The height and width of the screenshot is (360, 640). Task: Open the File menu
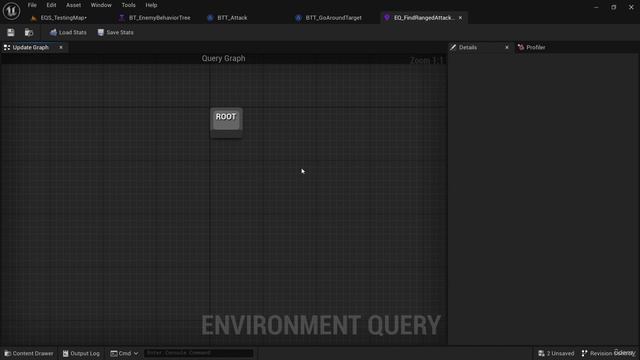tap(32, 5)
